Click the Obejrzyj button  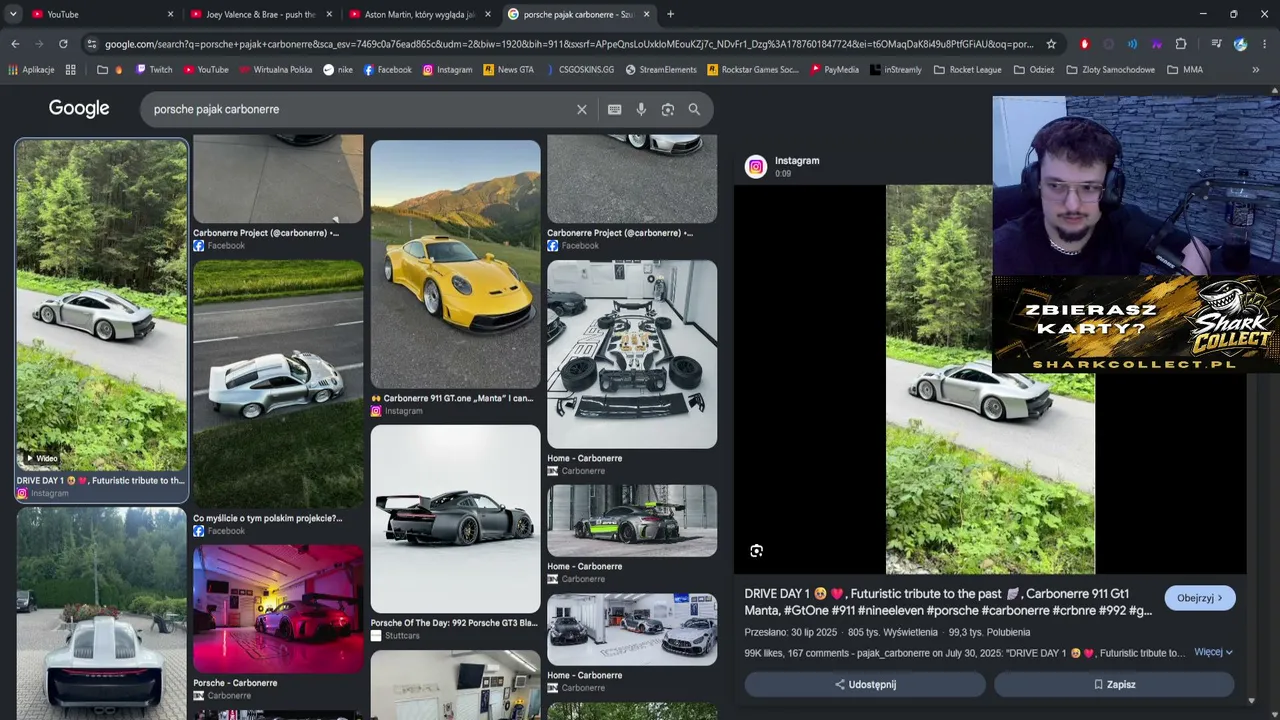coord(1200,598)
